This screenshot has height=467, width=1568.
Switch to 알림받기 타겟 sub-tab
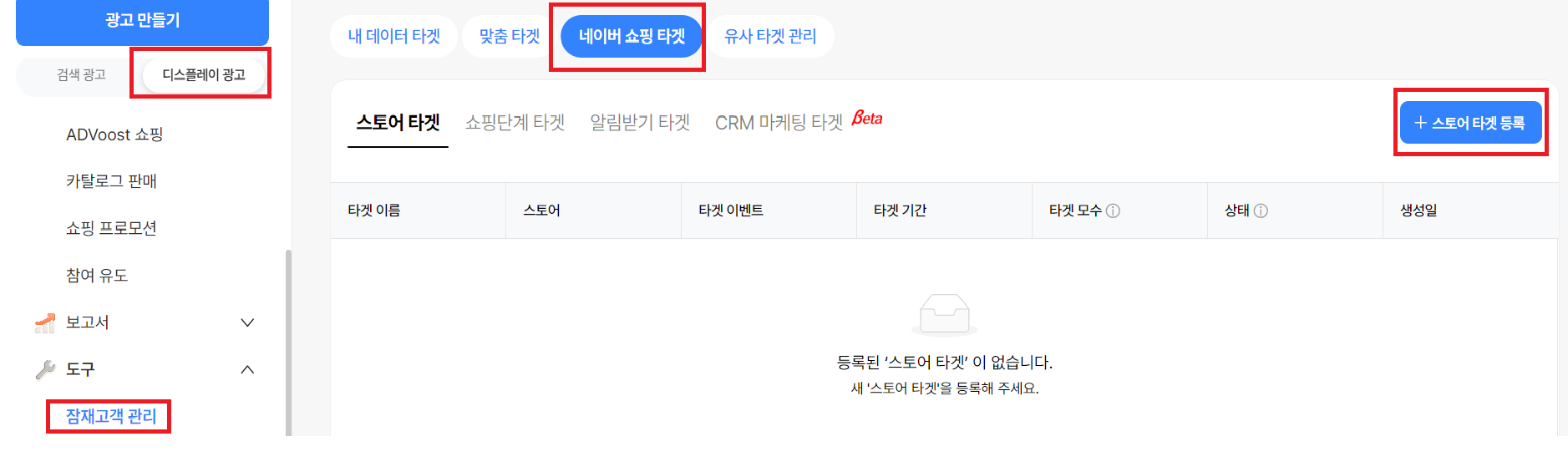tap(640, 123)
